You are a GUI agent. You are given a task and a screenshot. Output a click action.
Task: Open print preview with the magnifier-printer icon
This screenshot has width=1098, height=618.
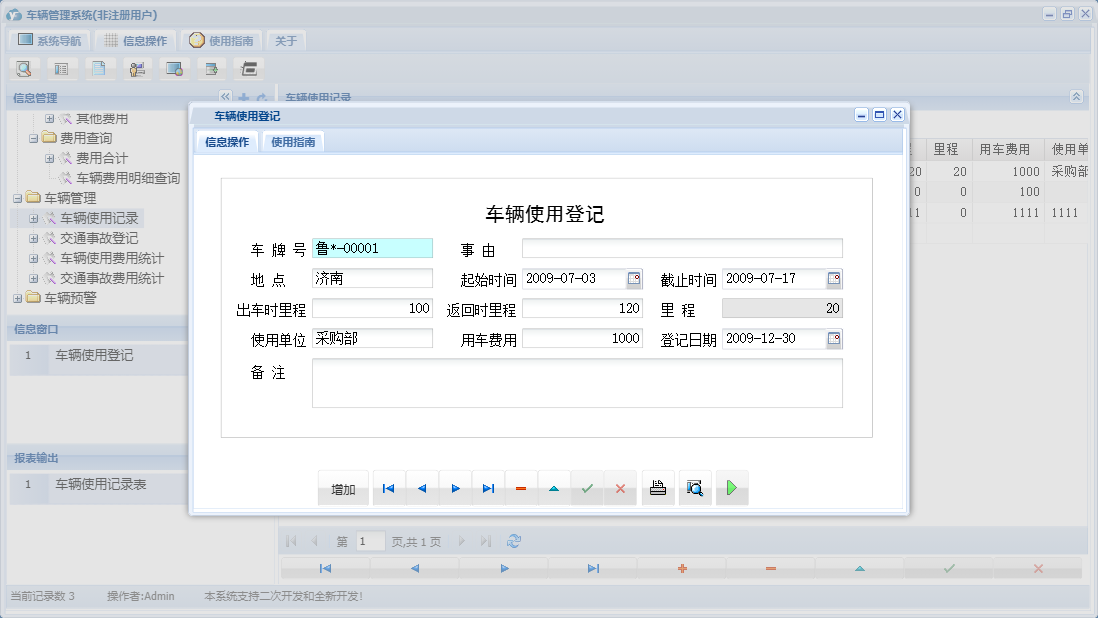coord(695,488)
